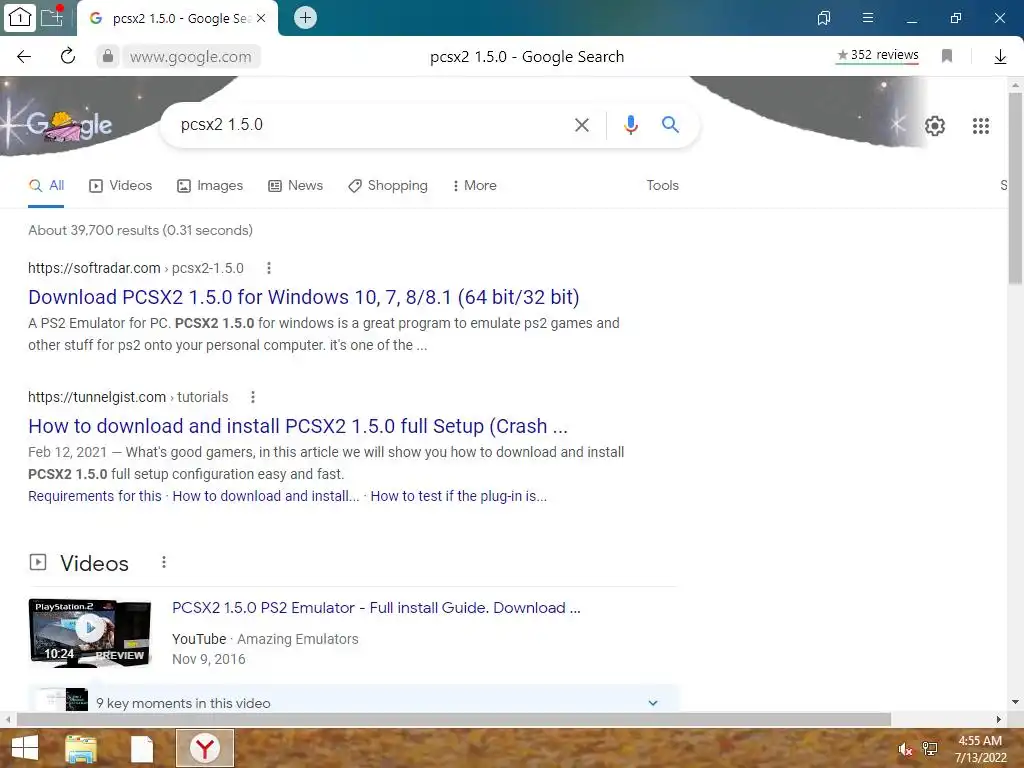Screen dimensions: 1024x768
Task: Open the Videos section options menu
Action: coord(164,562)
